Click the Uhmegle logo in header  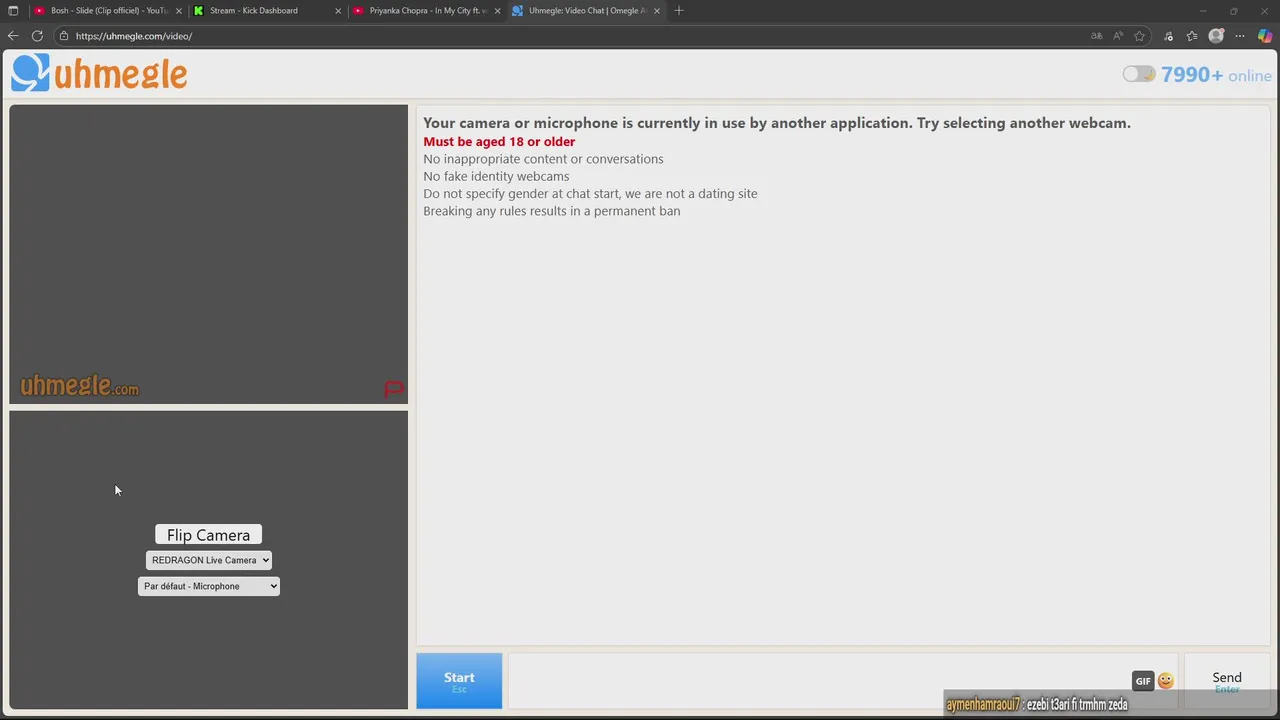[99, 73]
